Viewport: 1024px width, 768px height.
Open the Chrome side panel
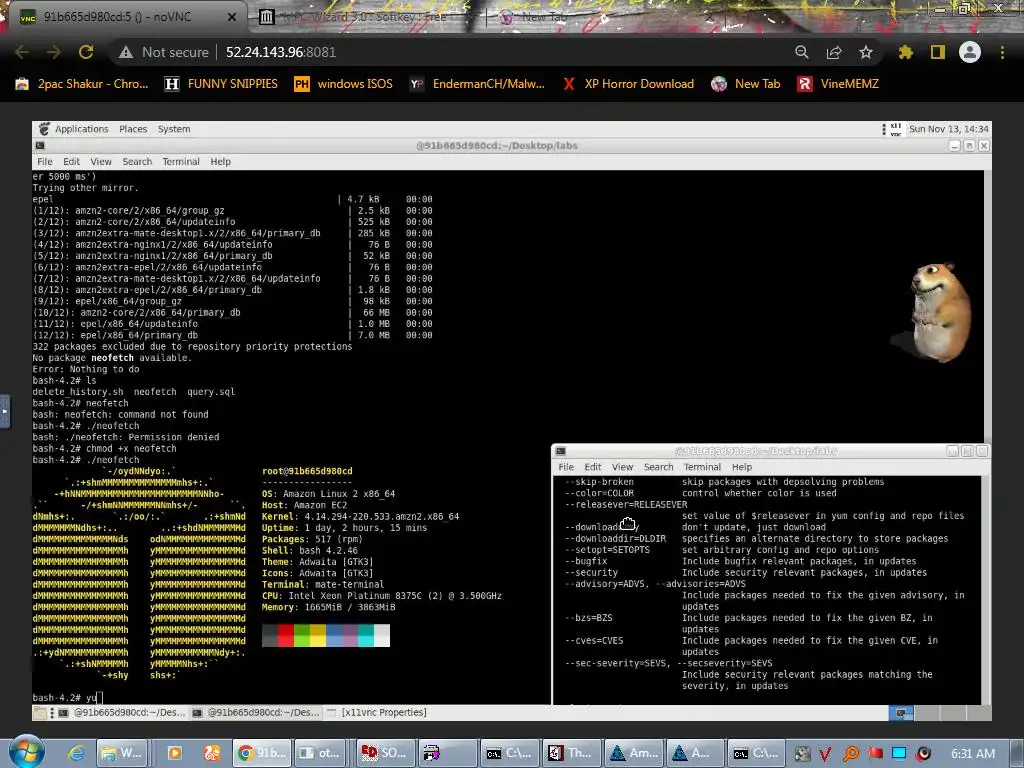tap(938, 52)
